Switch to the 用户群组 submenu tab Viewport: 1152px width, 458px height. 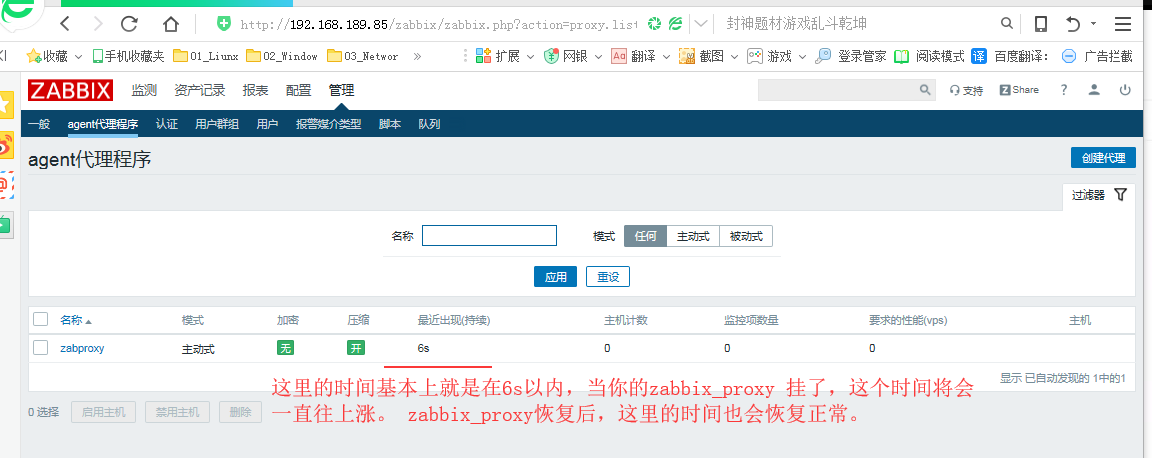point(217,124)
